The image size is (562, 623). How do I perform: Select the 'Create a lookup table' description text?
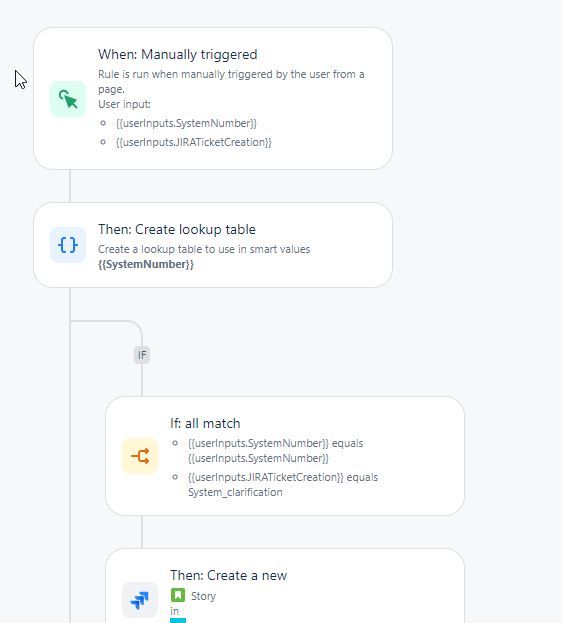[x=204, y=249]
